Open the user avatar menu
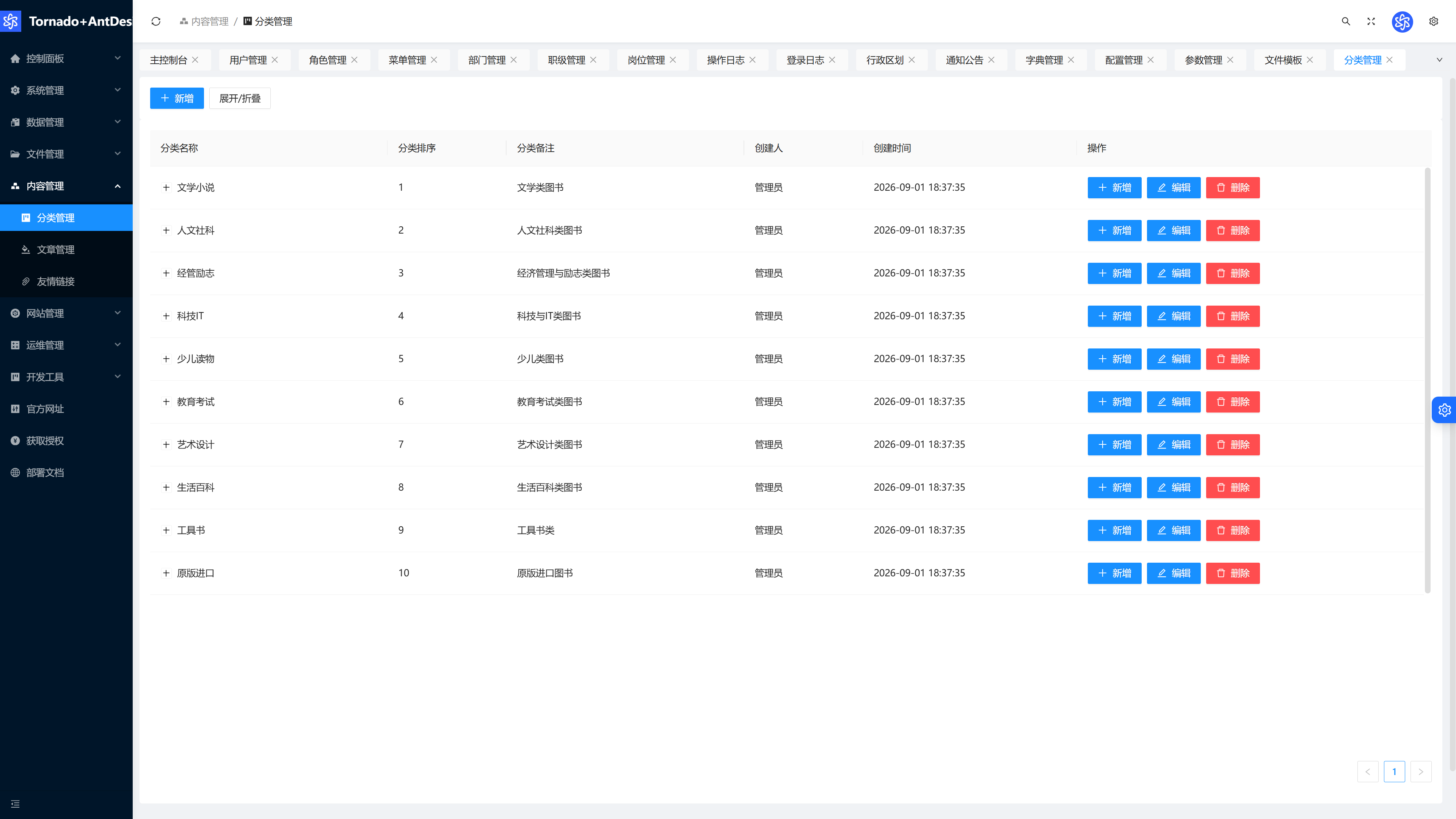Screen dimensions: 1456x819 point(1402,22)
